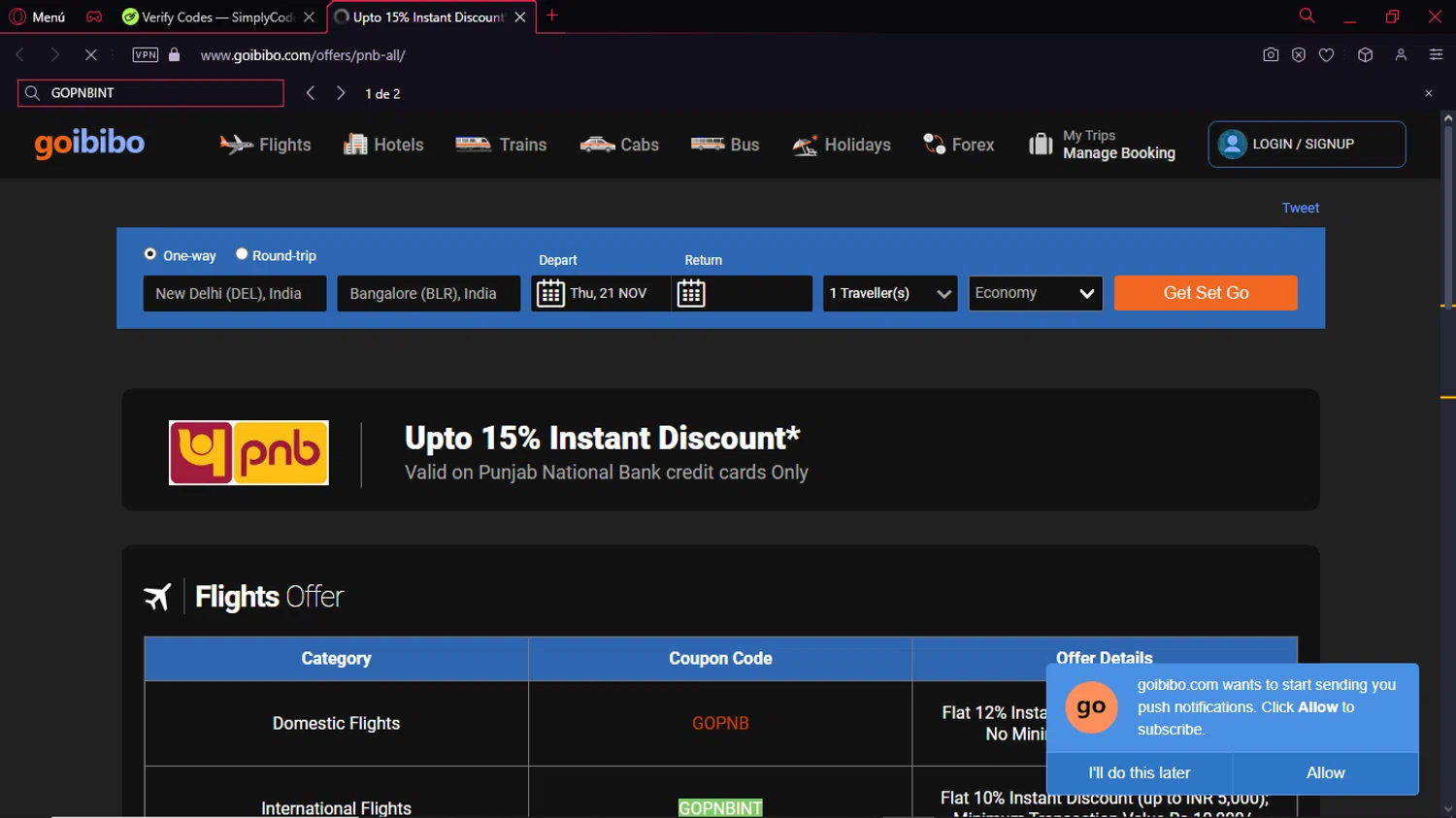
Task: Open the Return date calendar icon
Action: tap(691, 293)
